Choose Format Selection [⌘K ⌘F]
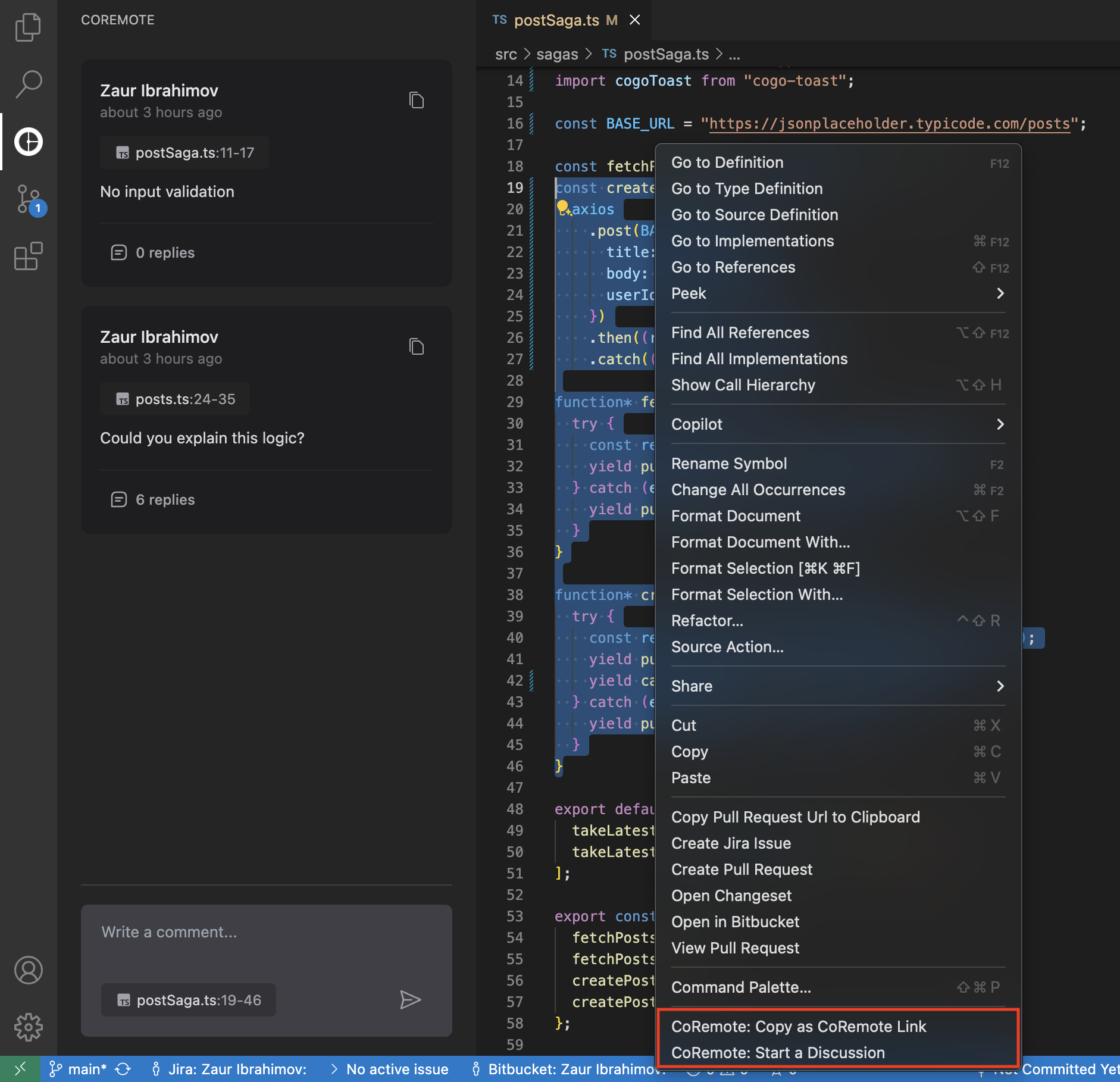 click(838, 568)
